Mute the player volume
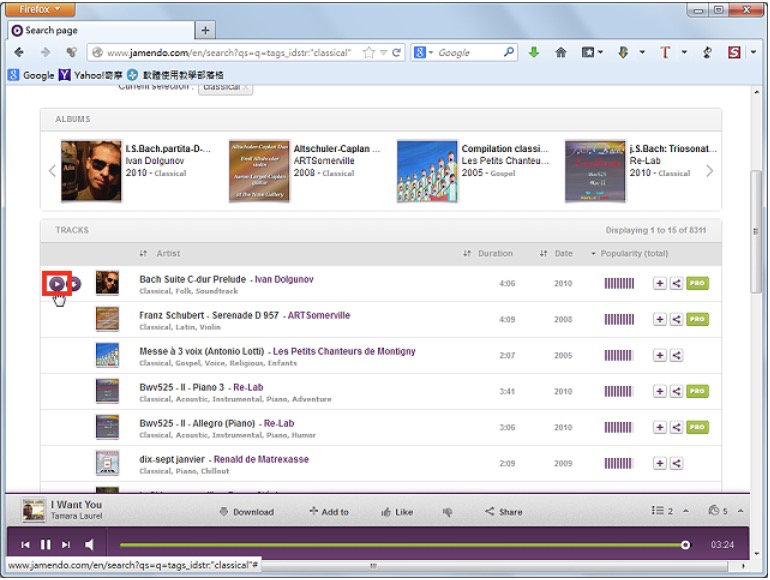Screen dimensions: 770x580 pos(89,545)
